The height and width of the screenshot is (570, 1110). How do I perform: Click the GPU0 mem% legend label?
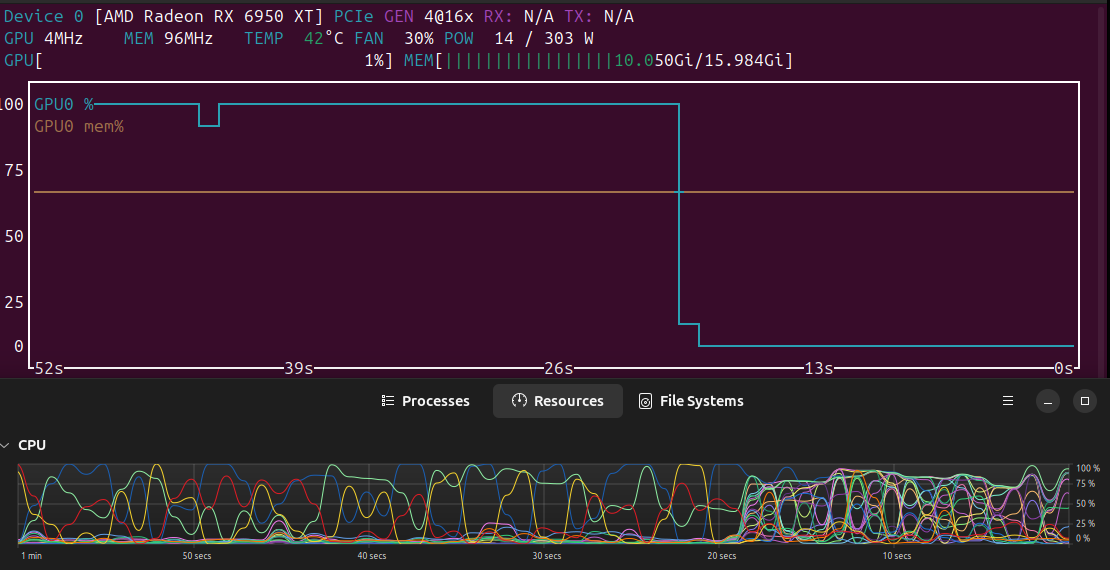coord(79,127)
